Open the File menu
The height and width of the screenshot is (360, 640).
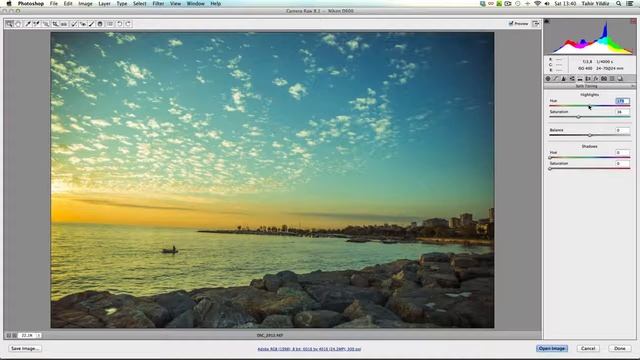pyautogui.click(x=53, y=4)
